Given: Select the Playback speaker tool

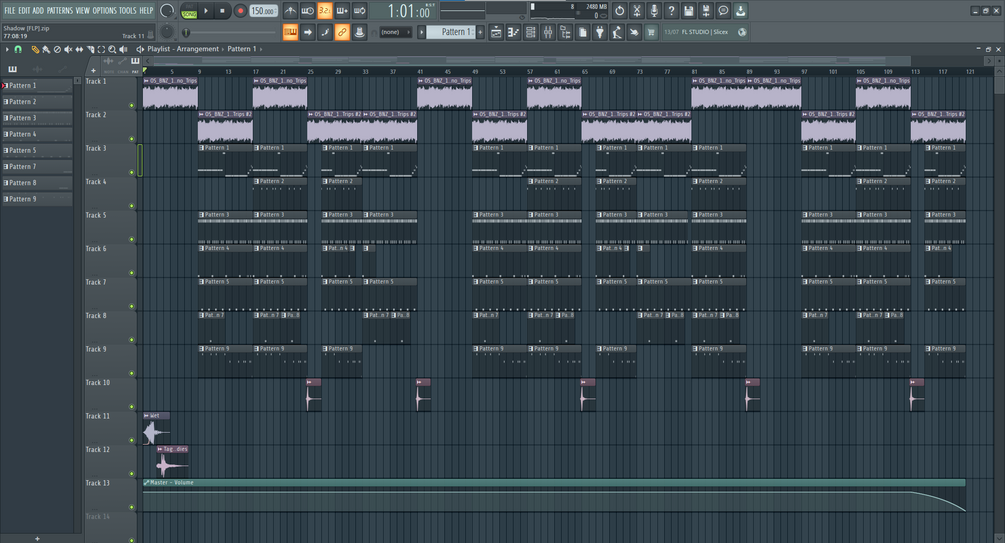Looking at the screenshot, I should (123, 49).
